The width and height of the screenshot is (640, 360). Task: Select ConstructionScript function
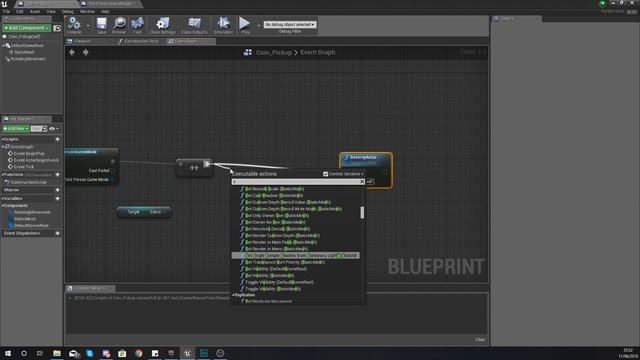click(x=28, y=182)
